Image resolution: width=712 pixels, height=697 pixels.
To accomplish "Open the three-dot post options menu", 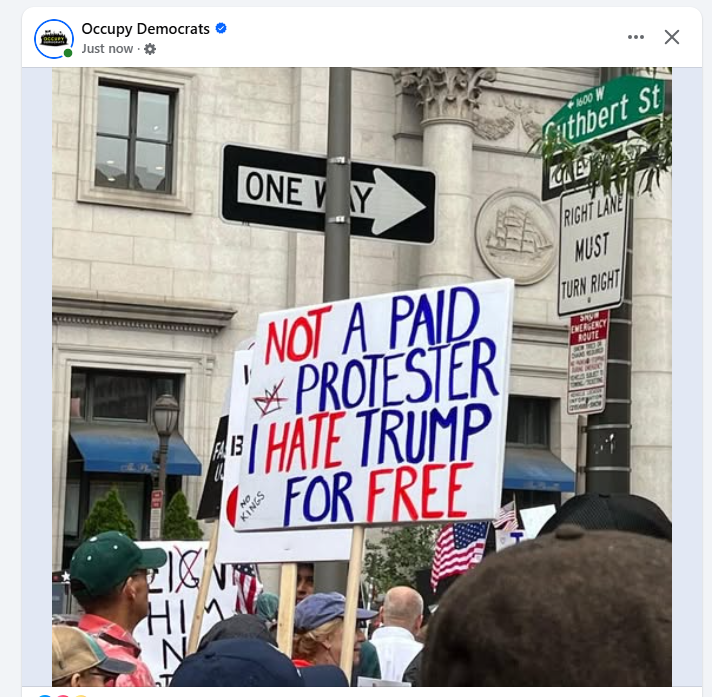I will tap(636, 37).
